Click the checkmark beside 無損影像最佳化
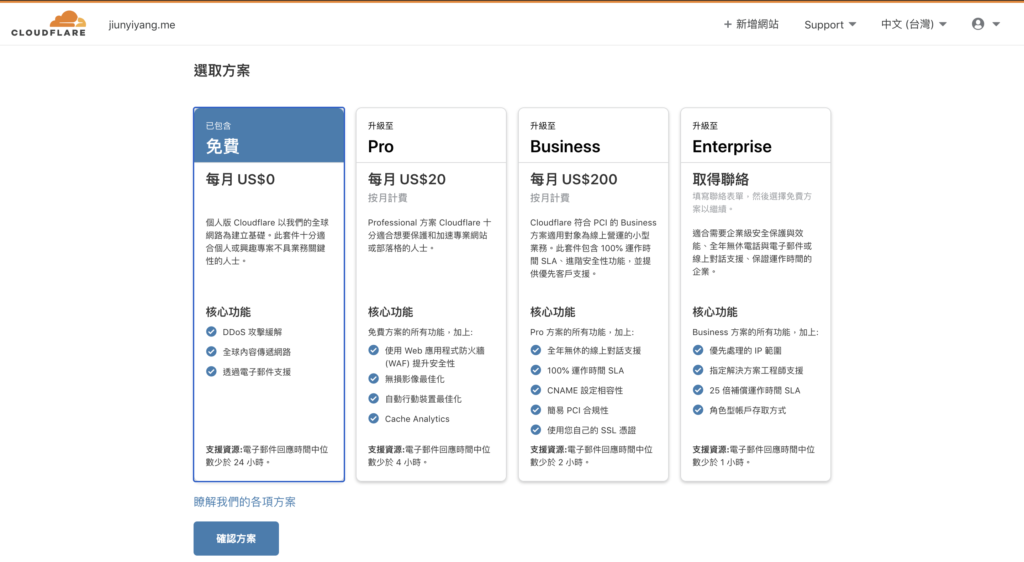1024x562 pixels. click(x=374, y=379)
